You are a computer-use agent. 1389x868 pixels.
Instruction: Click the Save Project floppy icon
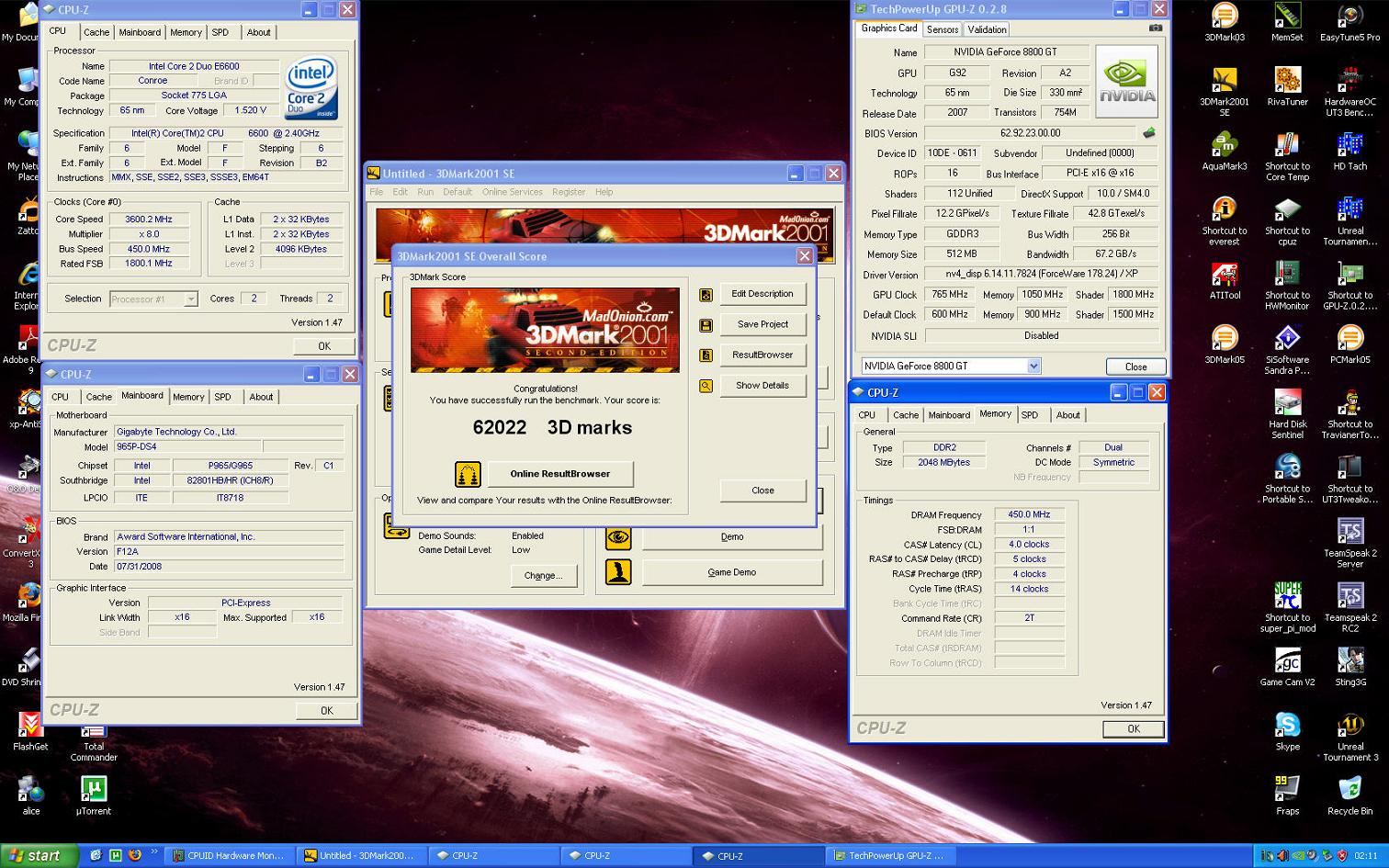(x=706, y=325)
